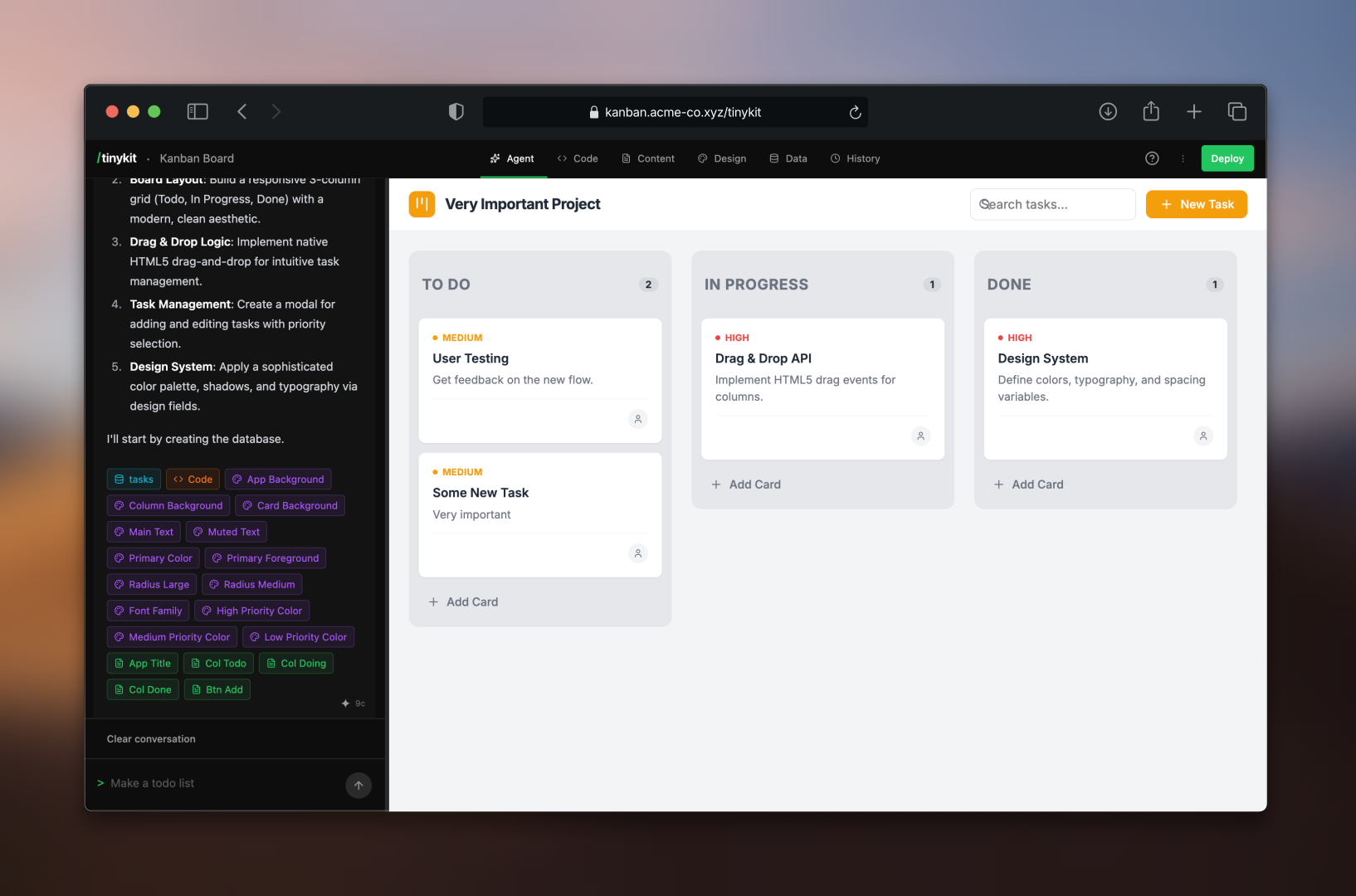1356x896 pixels.
Task: Click Add Card in the TO DO column
Action: coord(464,601)
